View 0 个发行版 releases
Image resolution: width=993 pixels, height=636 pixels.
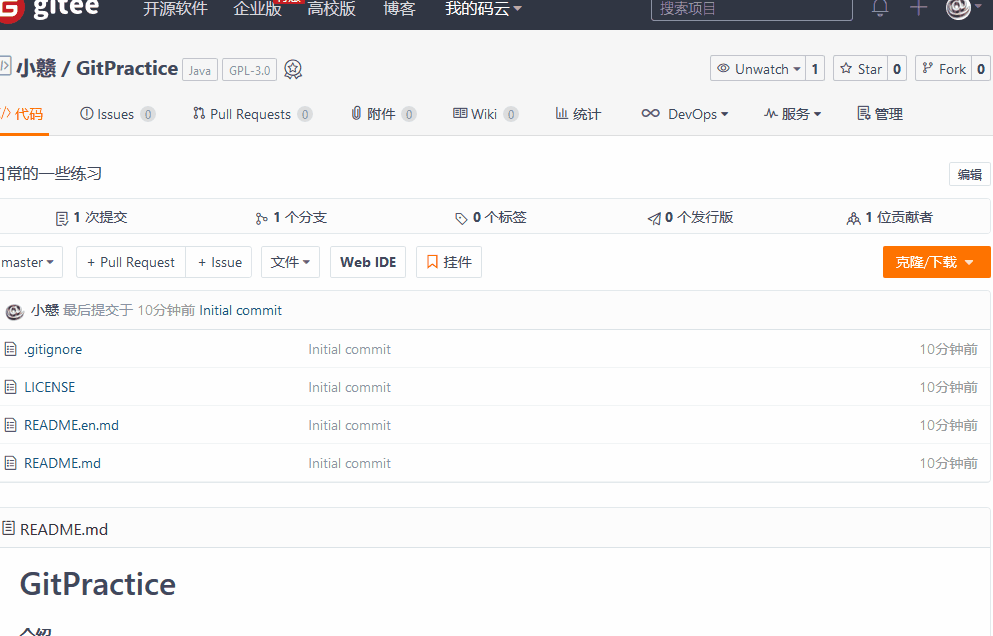pos(690,217)
